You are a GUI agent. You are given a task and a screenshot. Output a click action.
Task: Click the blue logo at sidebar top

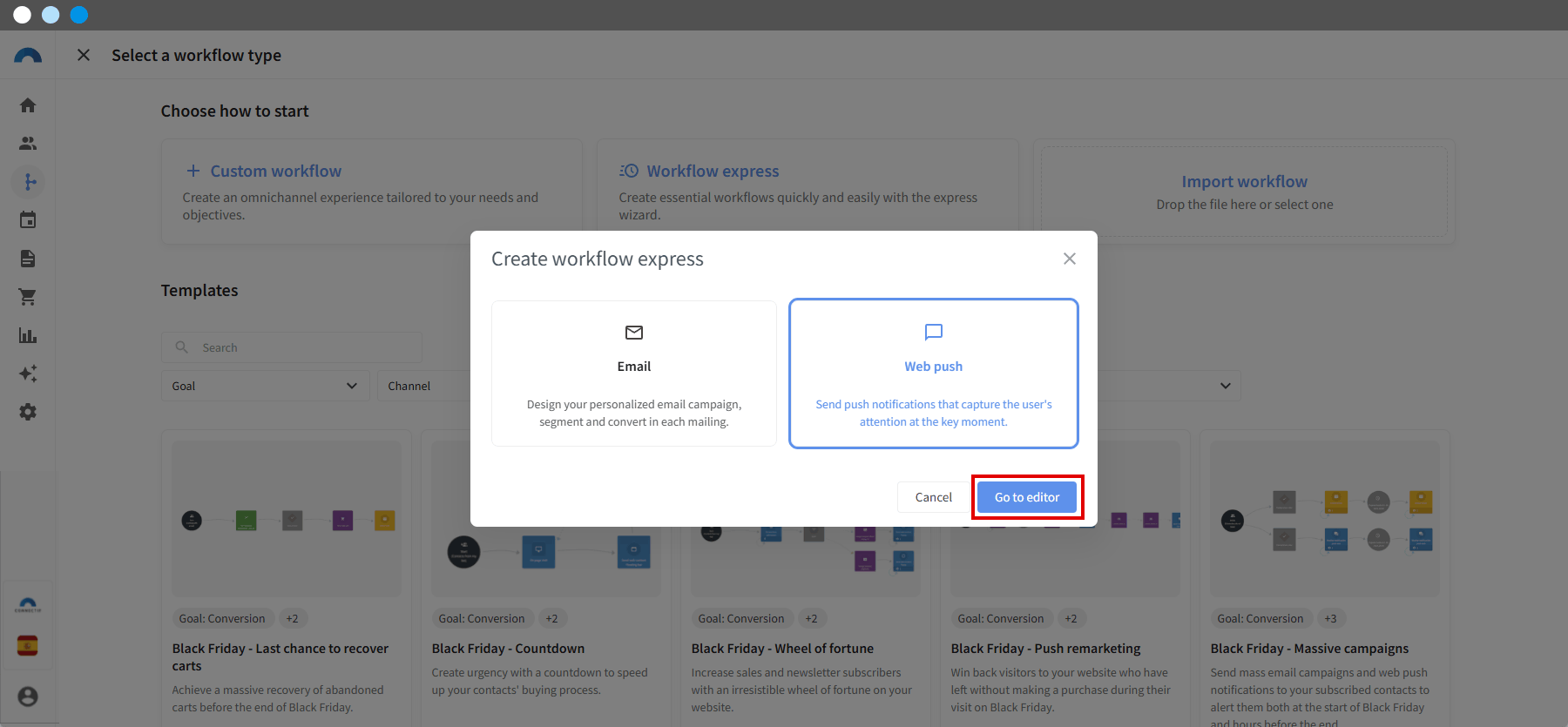pos(28,56)
